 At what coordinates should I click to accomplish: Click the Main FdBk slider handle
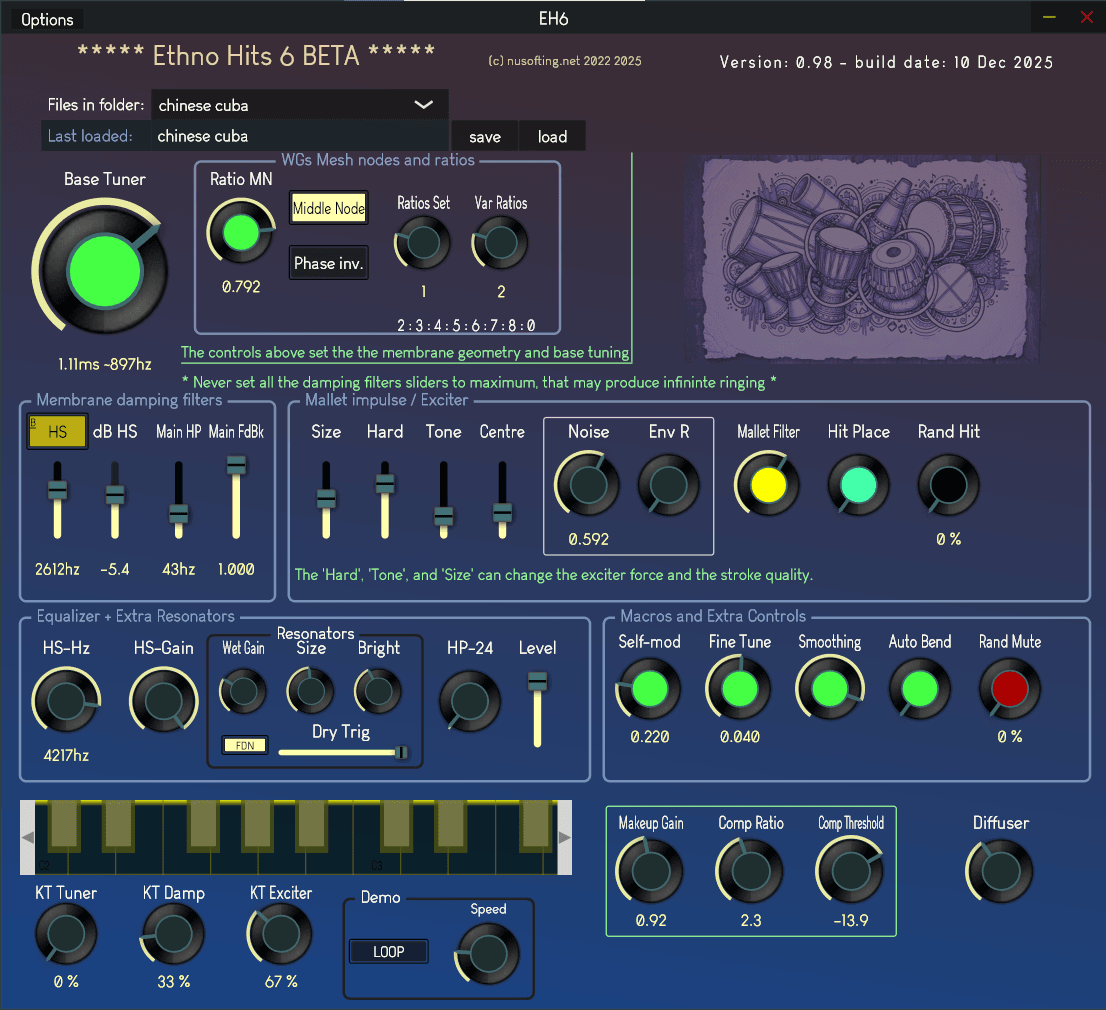point(237,465)
